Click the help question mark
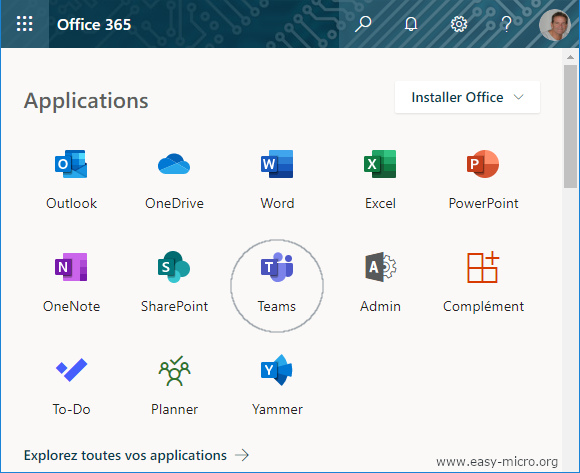Image resolution: width=580 pixels, height=473 pixels. click(x=506, y=24)
